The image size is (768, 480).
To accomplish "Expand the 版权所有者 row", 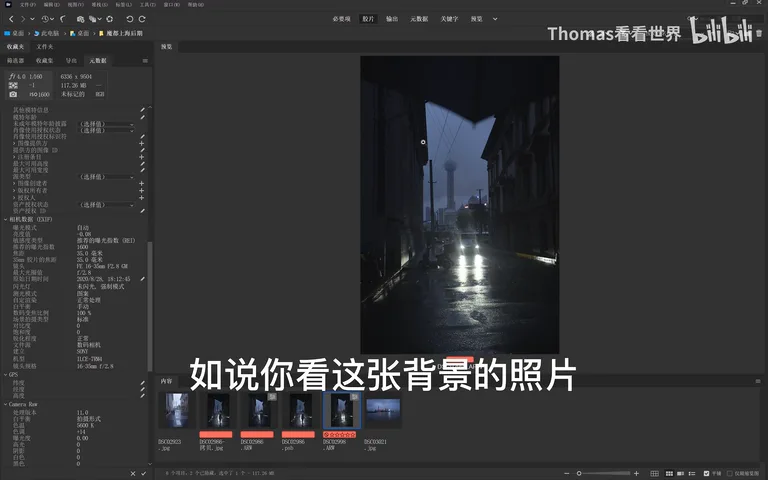I will click(14, 191).
